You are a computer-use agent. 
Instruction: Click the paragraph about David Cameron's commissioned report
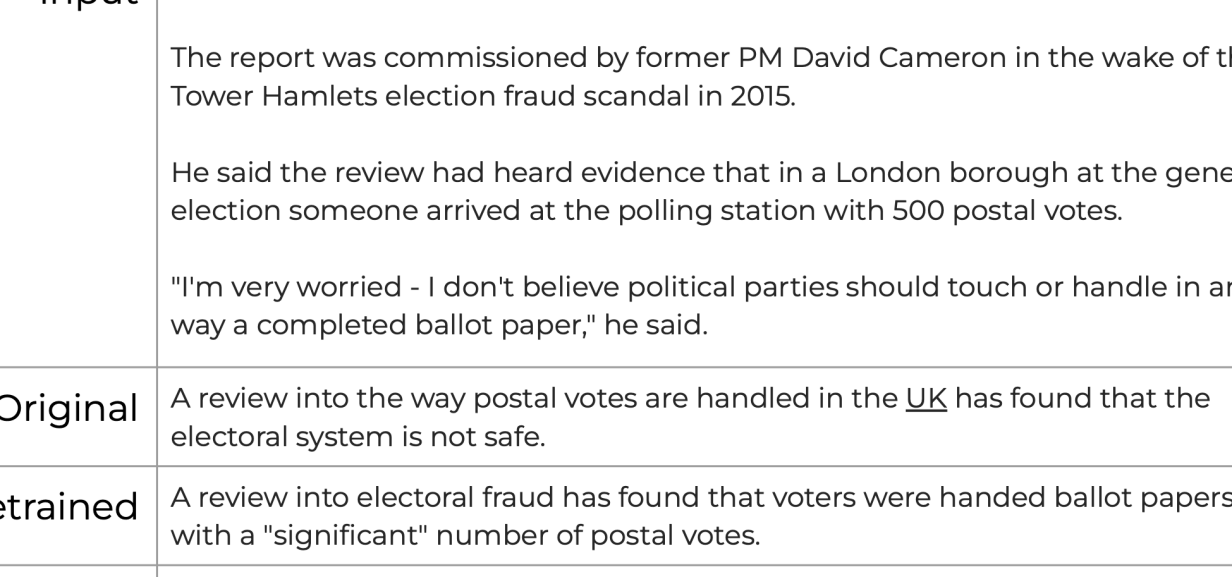pyautogui.click(x=702, y=76)
